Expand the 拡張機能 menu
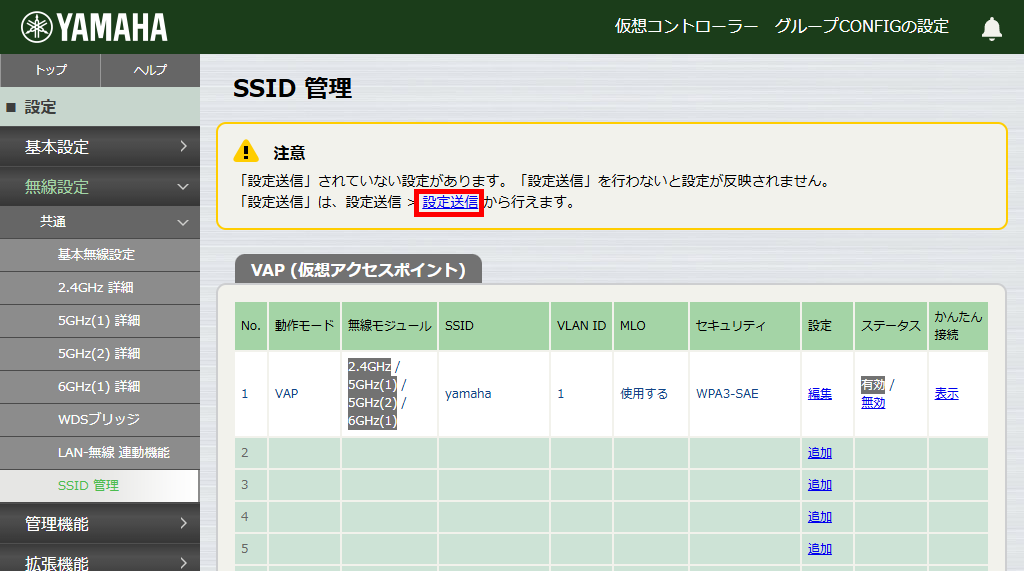 (x=100, y=559)
